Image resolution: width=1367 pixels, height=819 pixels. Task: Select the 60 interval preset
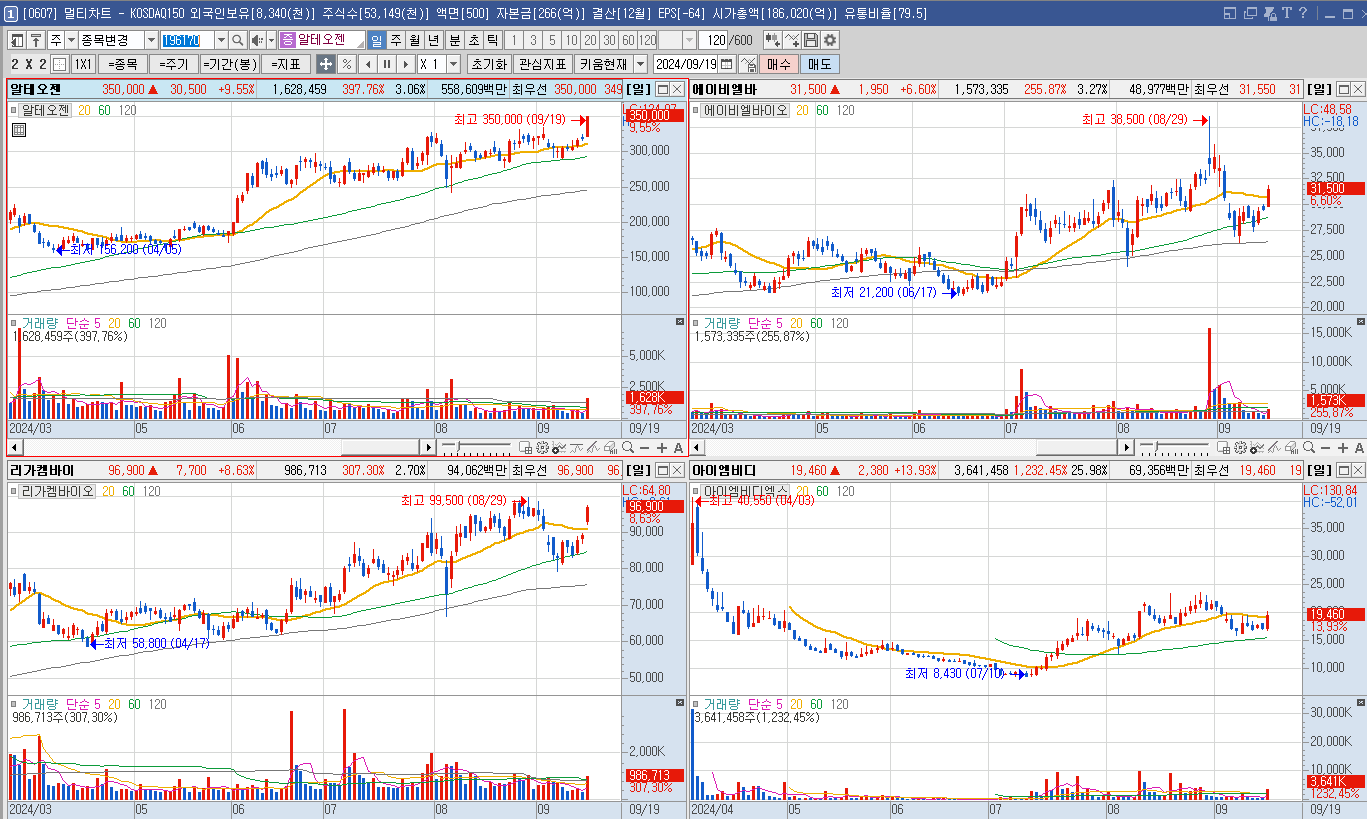[x=628, y=40]
